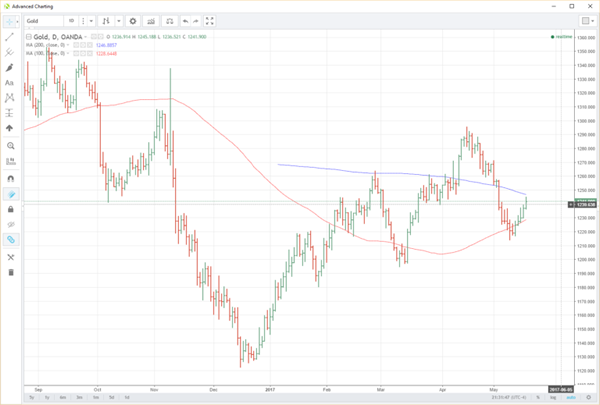Set range to 5d
This screenshot has height=405, width=600.
click(x=111, y=398)
